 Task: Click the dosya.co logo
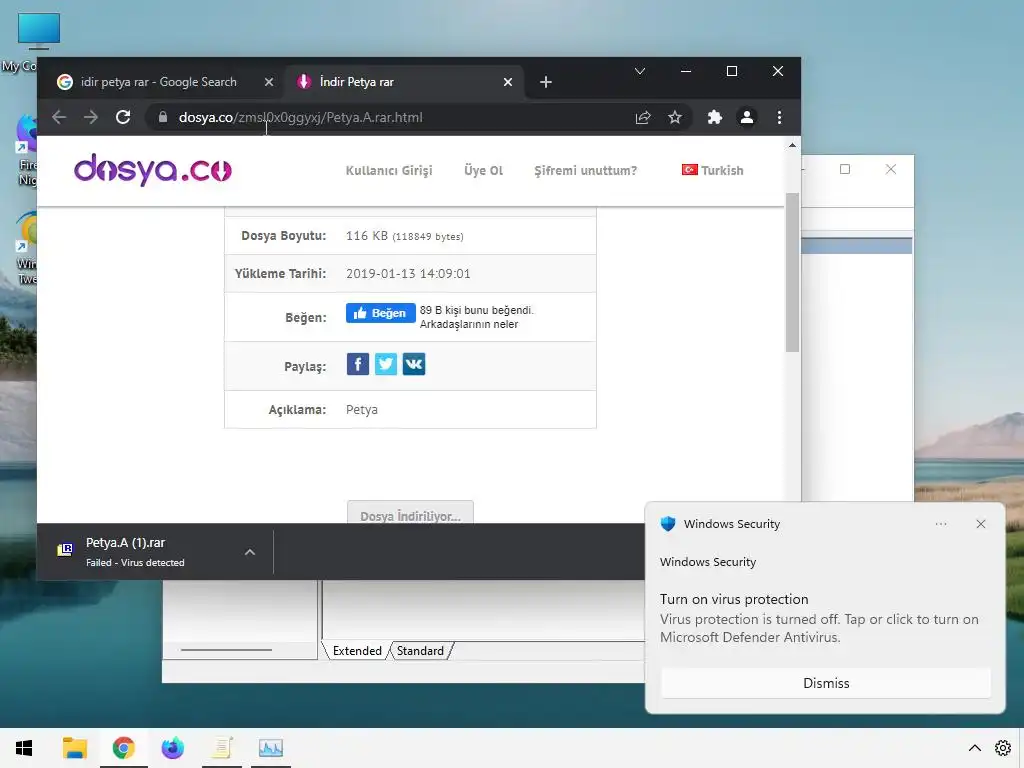tap(153, 170)
